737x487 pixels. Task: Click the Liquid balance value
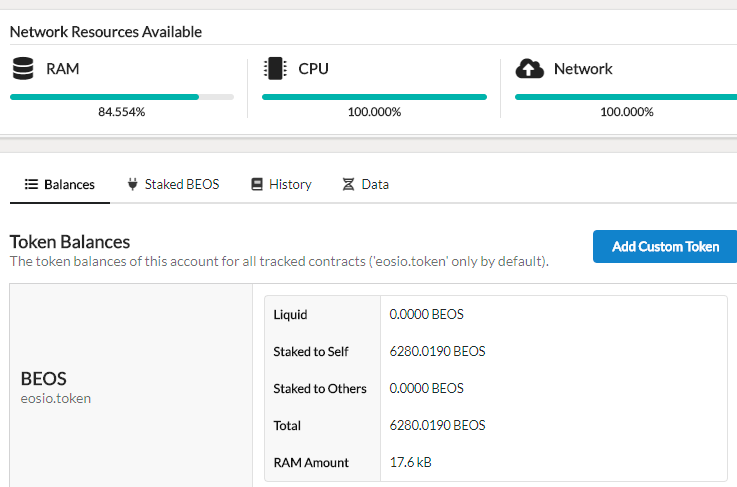(x=427, y=315)
